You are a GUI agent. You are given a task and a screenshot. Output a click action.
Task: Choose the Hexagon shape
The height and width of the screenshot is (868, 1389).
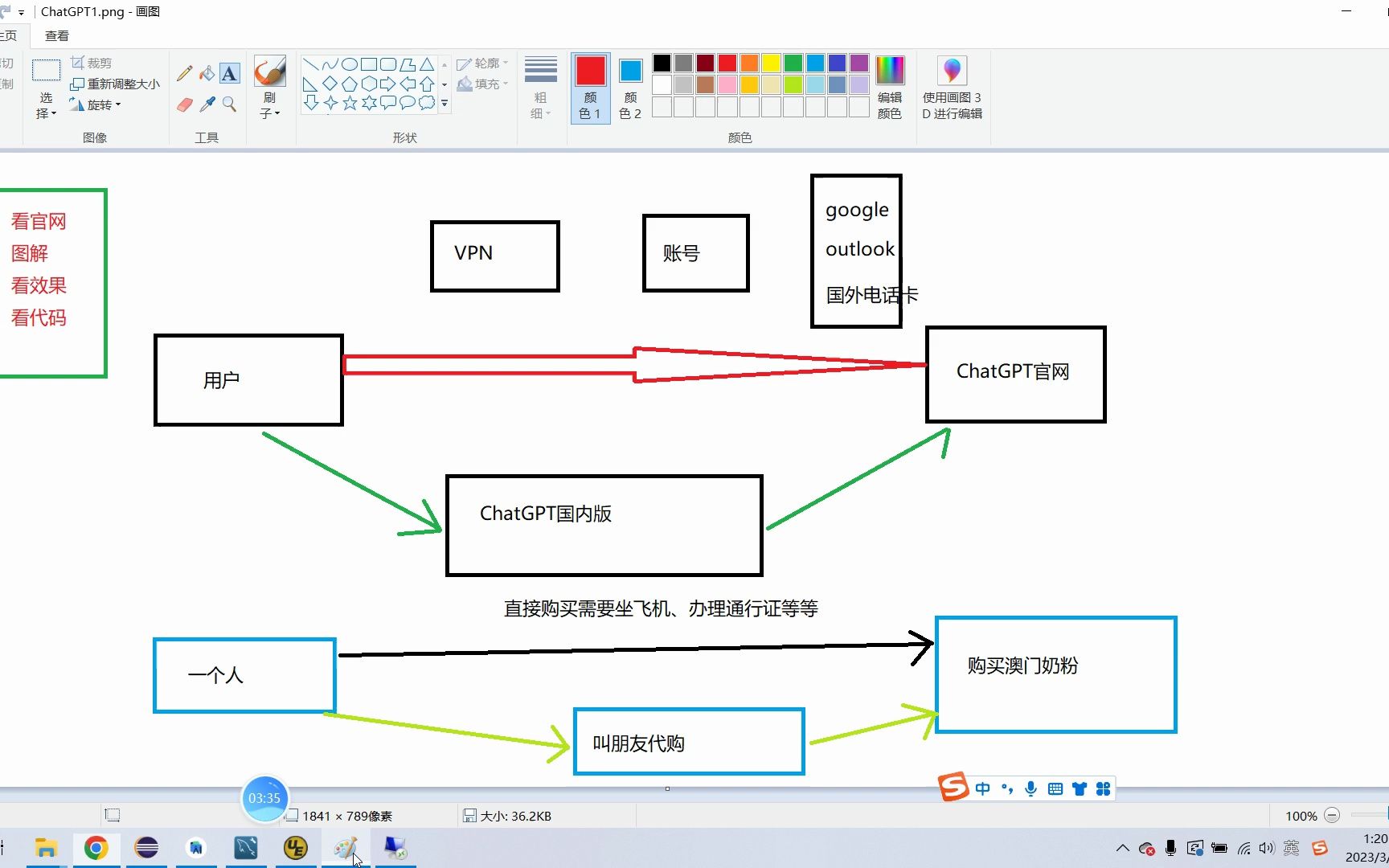click(x=368, y=84)
